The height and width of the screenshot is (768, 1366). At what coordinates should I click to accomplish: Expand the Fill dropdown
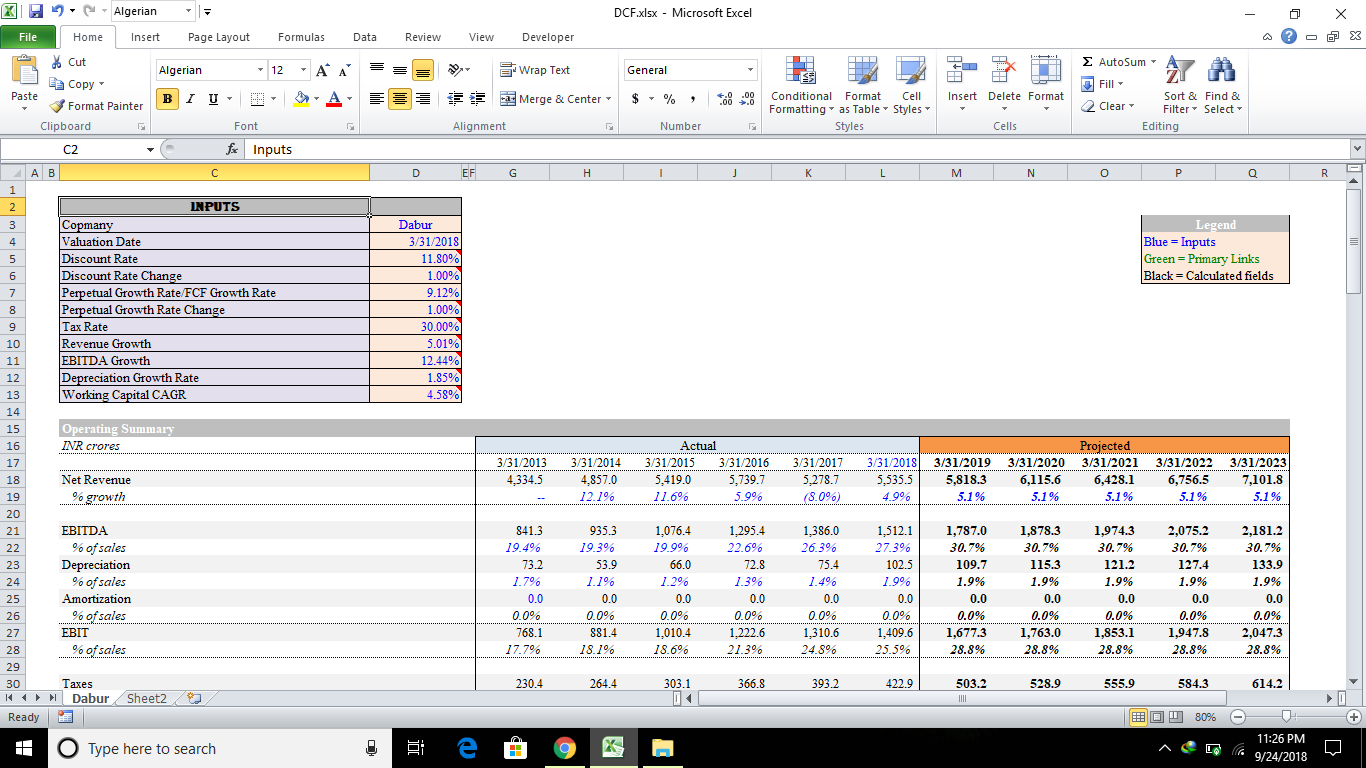point(1121,84)
